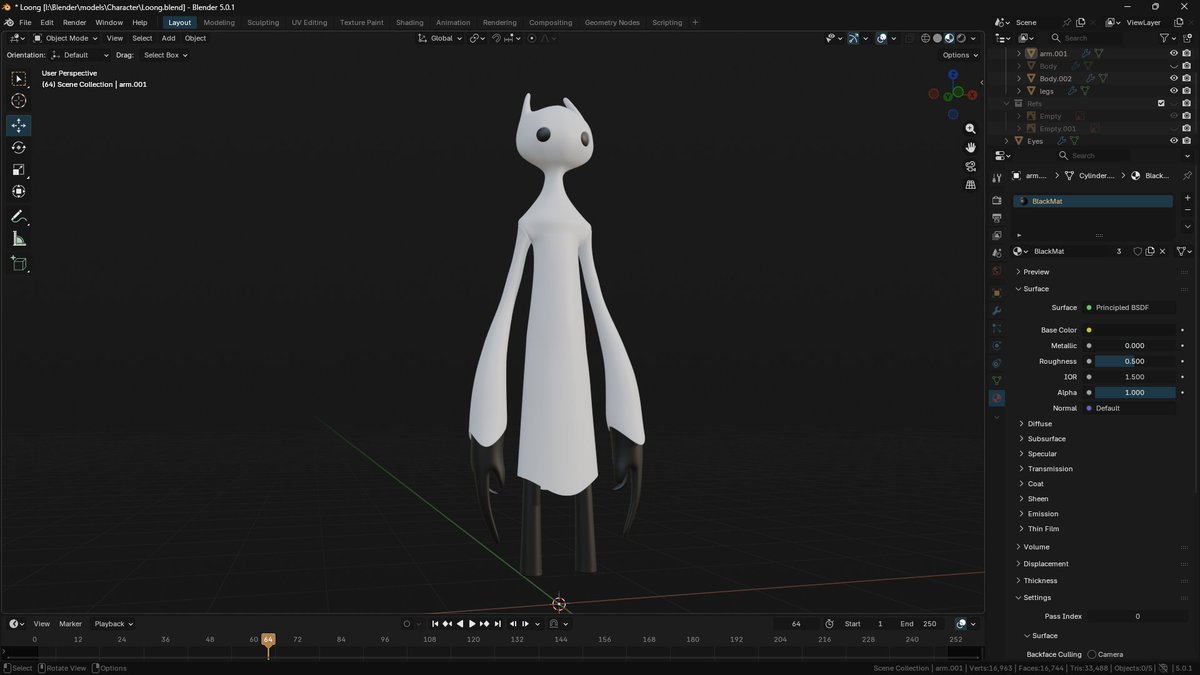Play the animation forward

click(x=472, y=624)
